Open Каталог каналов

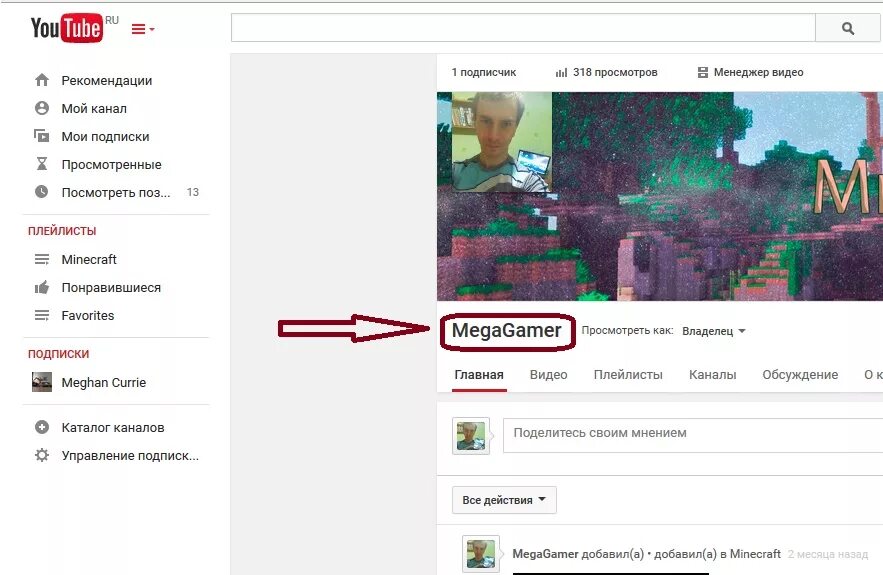coord(113,428)
